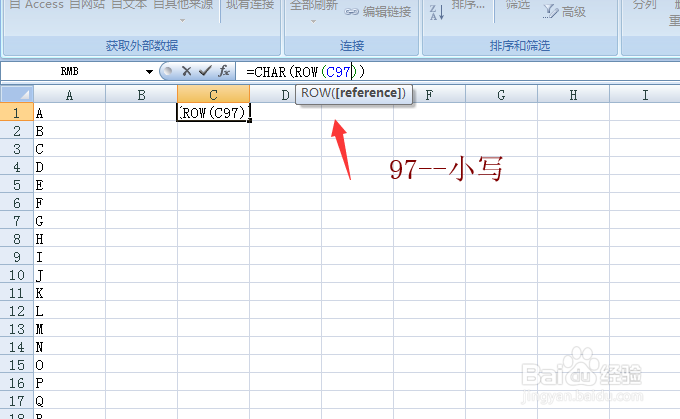Click cell A16 containing P
The width and height of the screenshot is (680, 419).
point(69,383)
